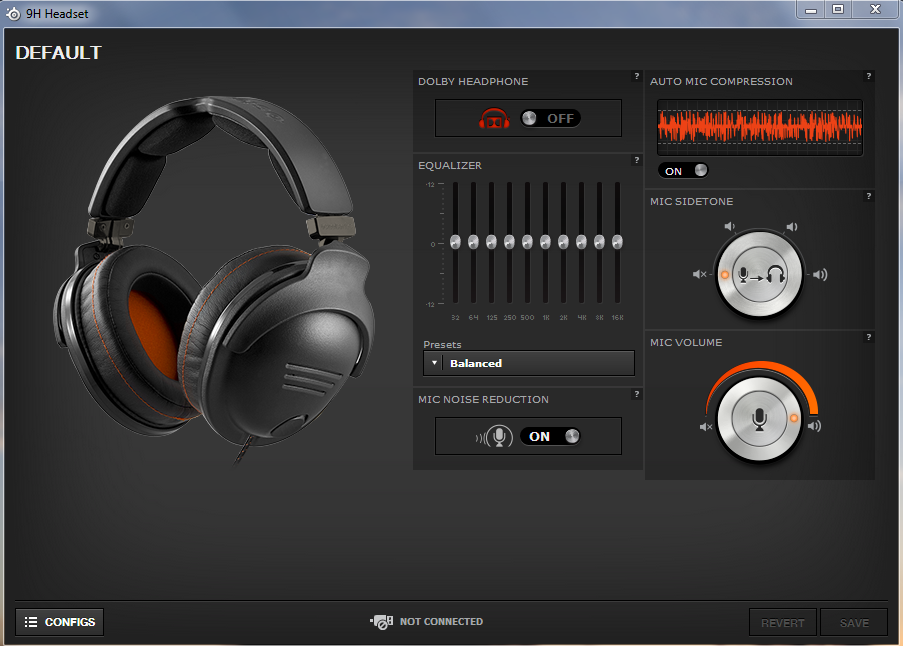Click the Revert button

(782, 623)
